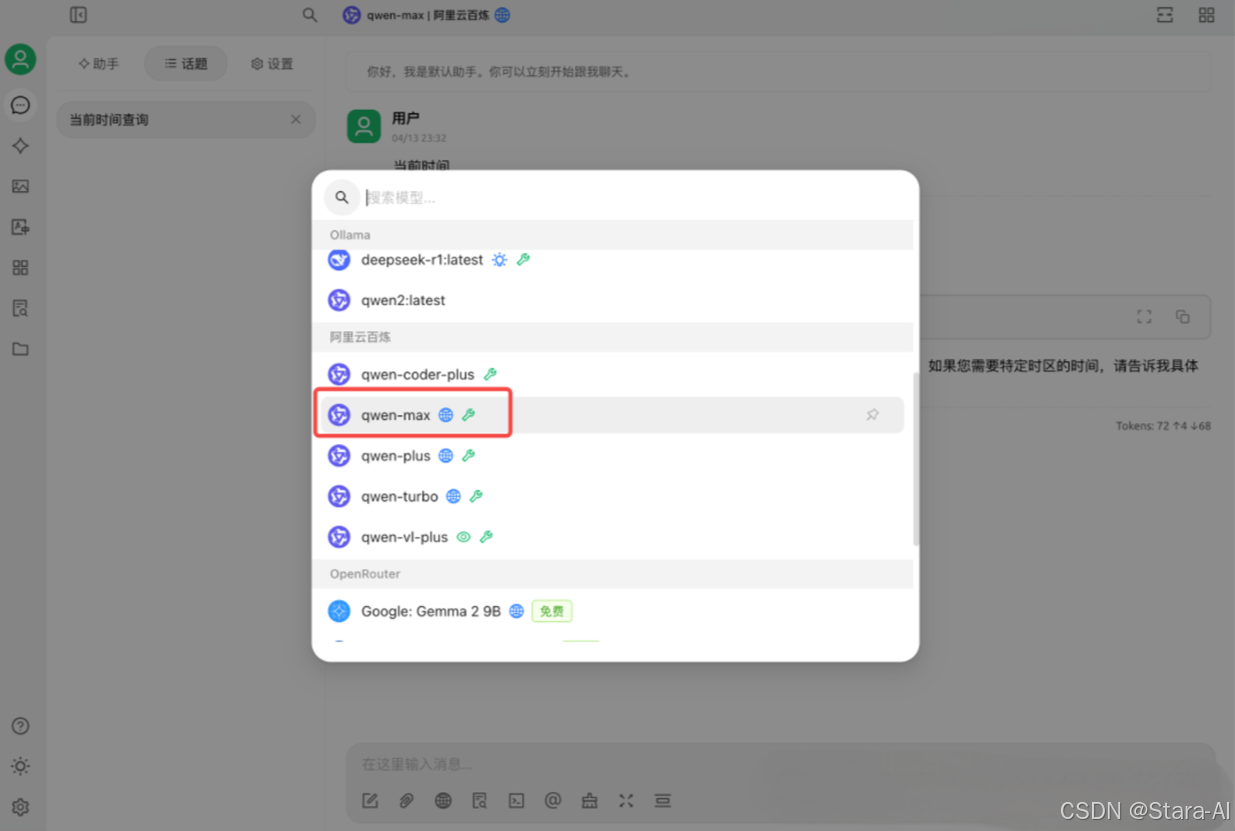Close the 当前时间查询 topic
The height and width of the screenshot is (831, 1235).
[296, 119]
